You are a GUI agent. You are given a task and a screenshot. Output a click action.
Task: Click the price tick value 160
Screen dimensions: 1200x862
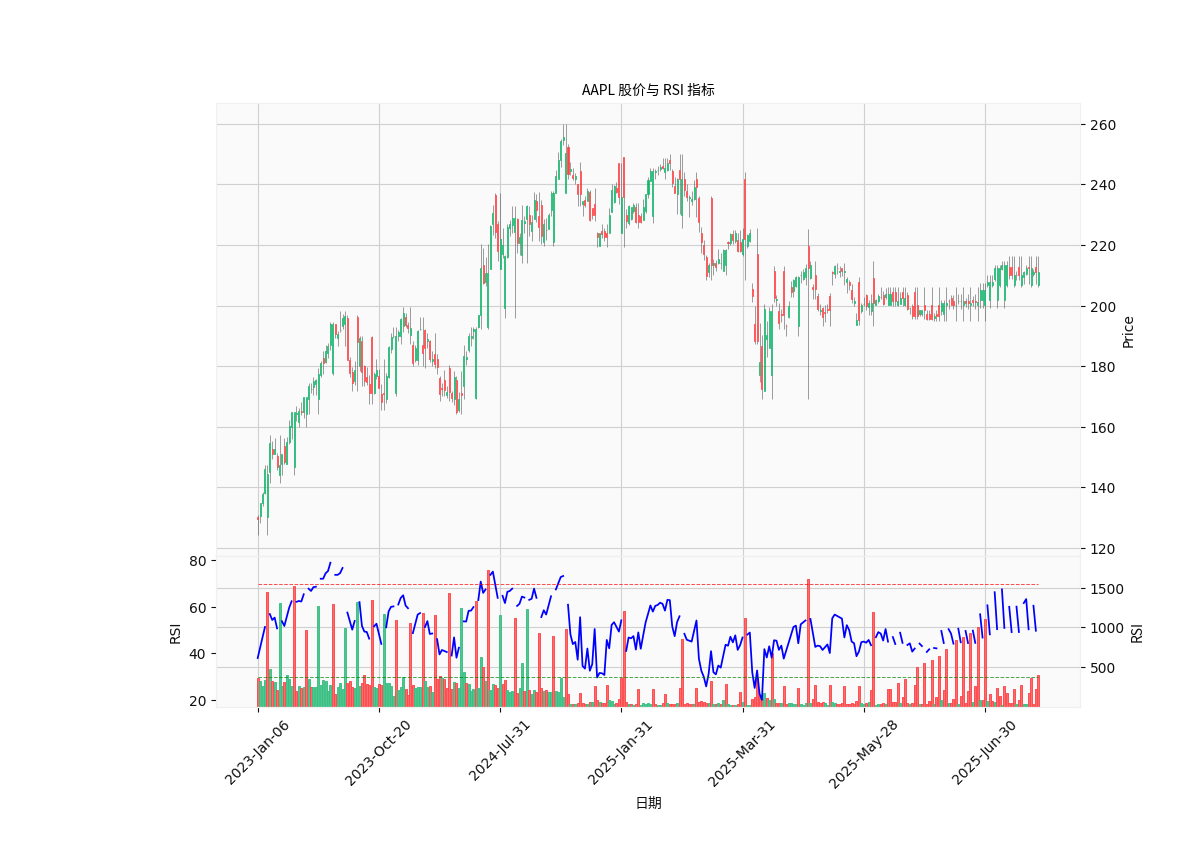pos(1103,428)
